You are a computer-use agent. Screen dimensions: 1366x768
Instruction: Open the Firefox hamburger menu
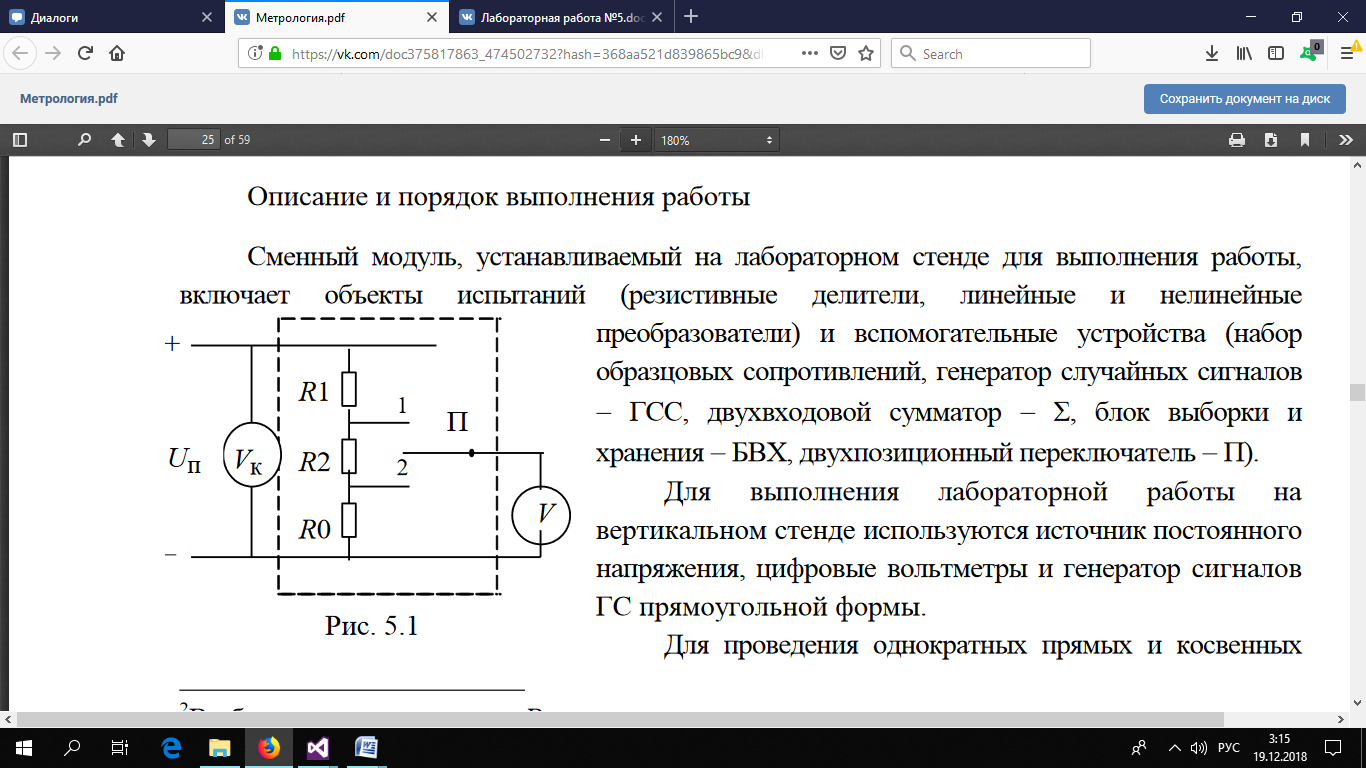point(1346,53)
